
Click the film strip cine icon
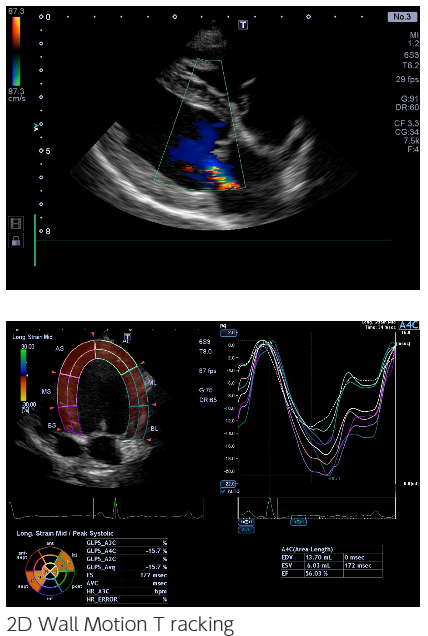16,223
